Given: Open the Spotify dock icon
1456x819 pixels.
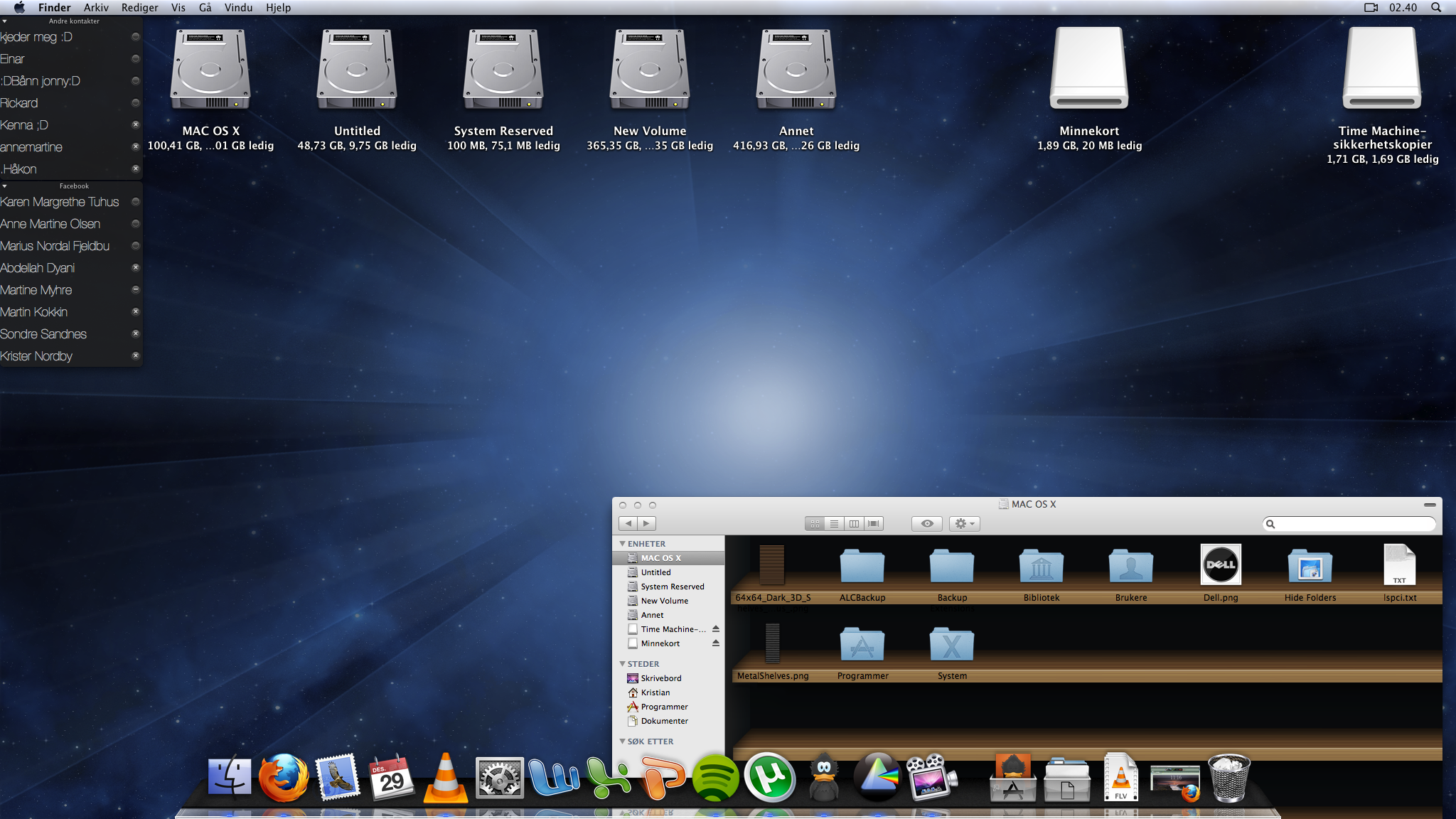Looking at the screenshot, I should coord(715,778).
